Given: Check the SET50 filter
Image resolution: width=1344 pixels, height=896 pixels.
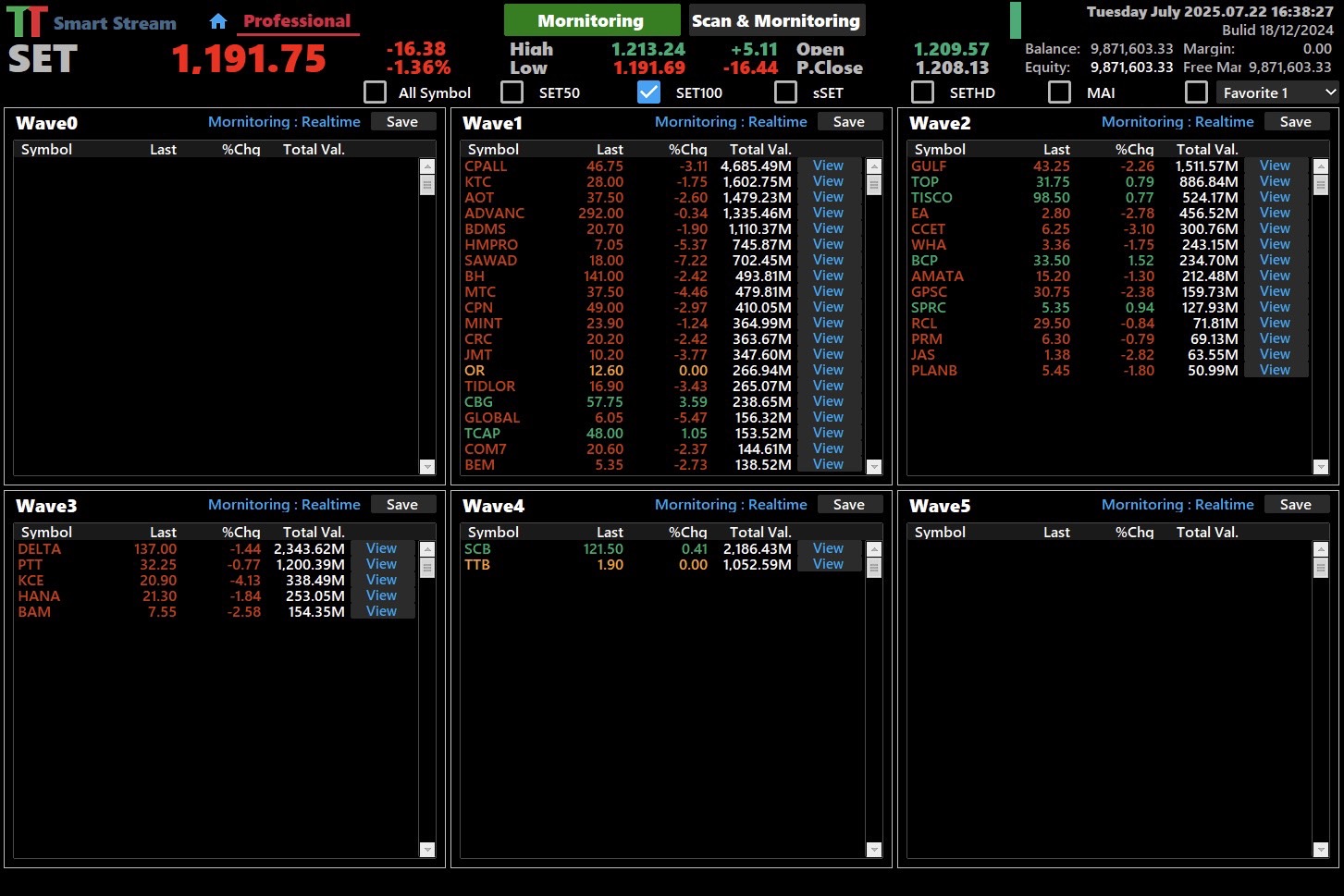Looking at the screenshot, I should point(512,92).
